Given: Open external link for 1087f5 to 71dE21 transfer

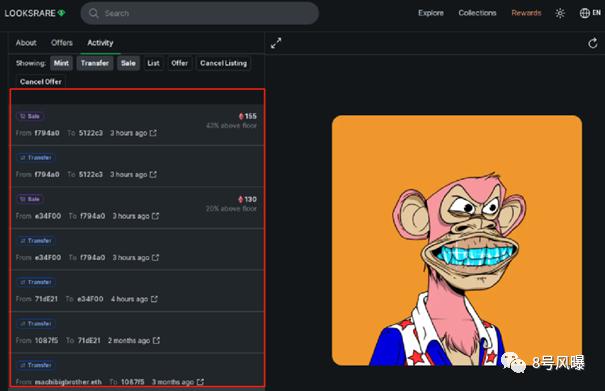Looking at the screenshot, I should pyautogui.click(x=156, y=340).
